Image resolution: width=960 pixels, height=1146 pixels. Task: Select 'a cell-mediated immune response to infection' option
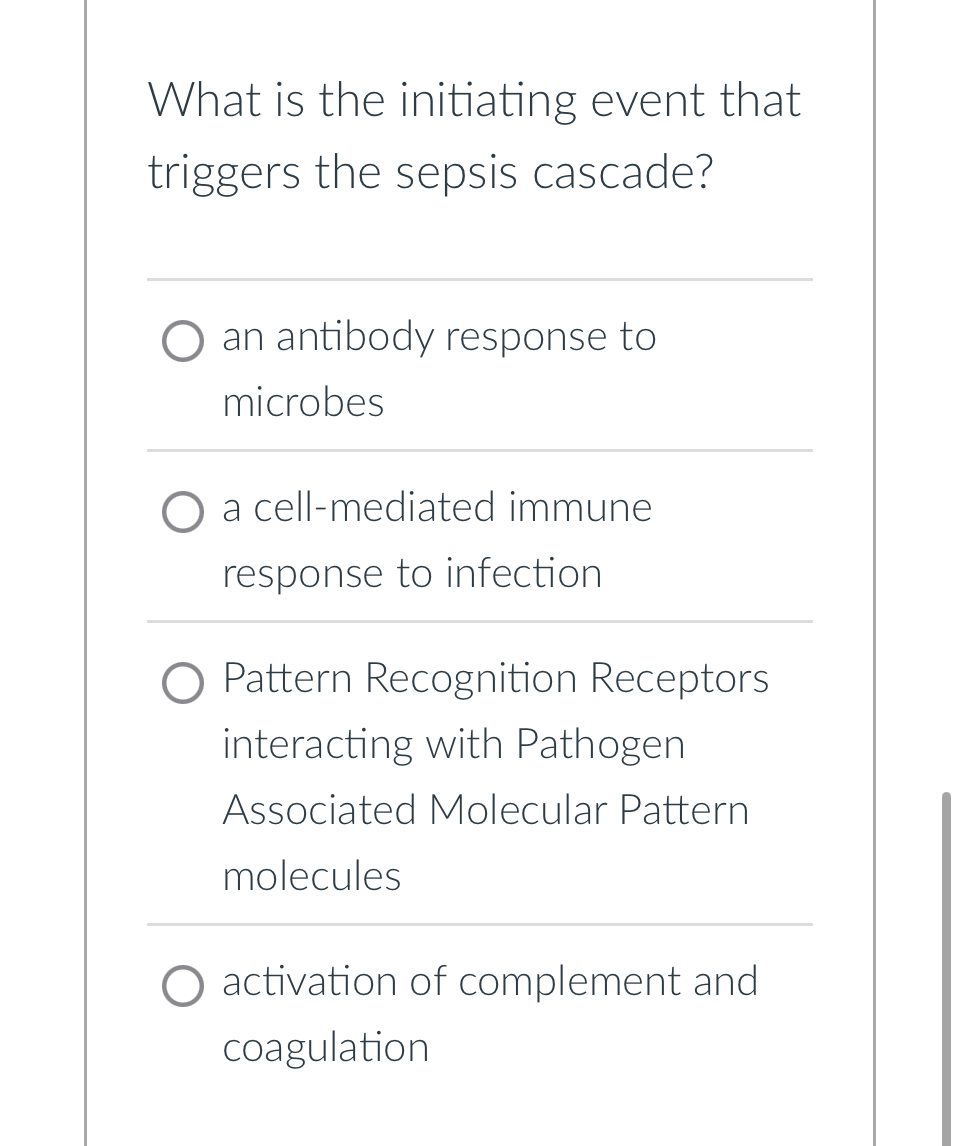click(183, 513)
